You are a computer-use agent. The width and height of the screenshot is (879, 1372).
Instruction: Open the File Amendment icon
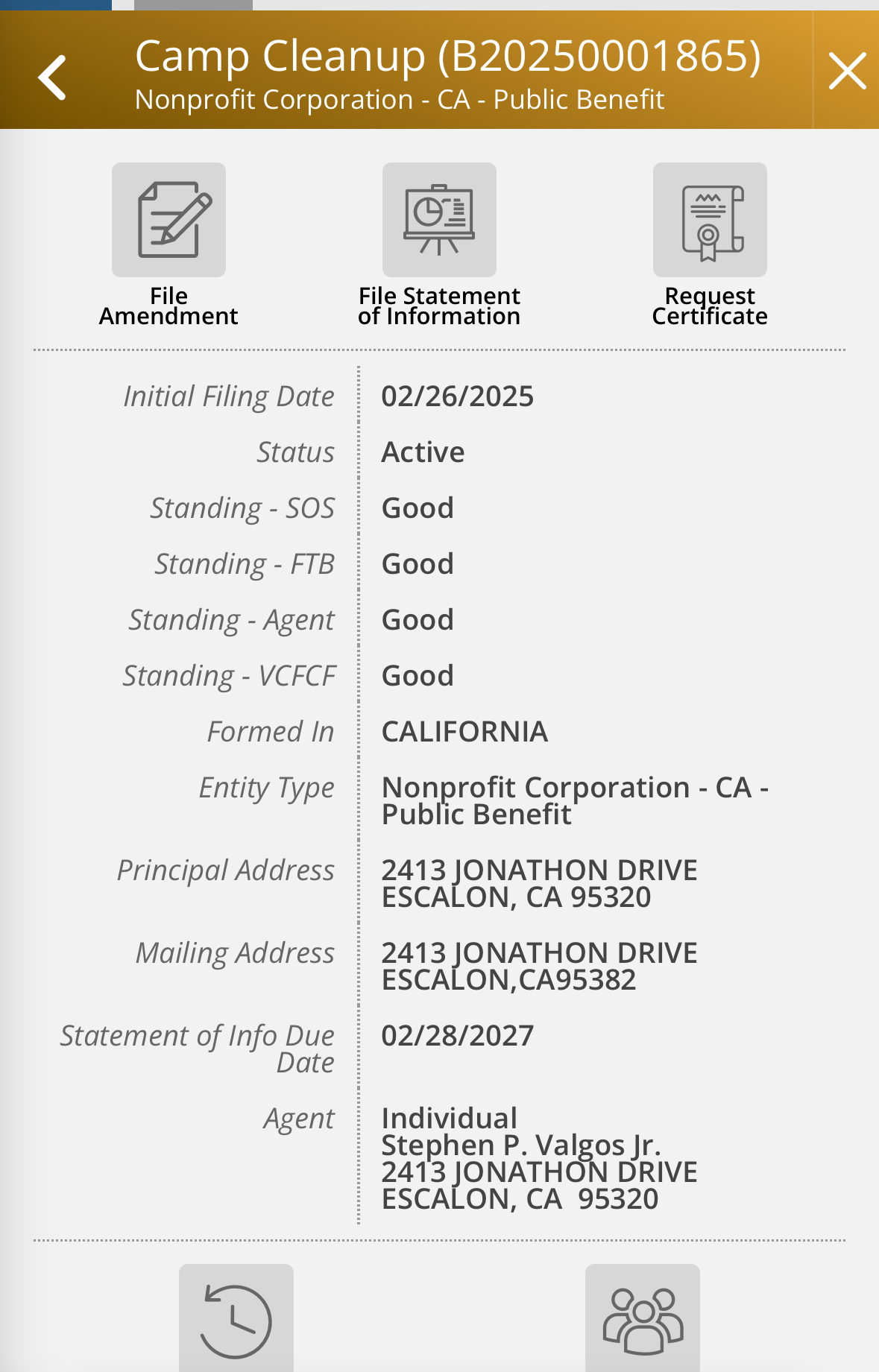[168, 220]
